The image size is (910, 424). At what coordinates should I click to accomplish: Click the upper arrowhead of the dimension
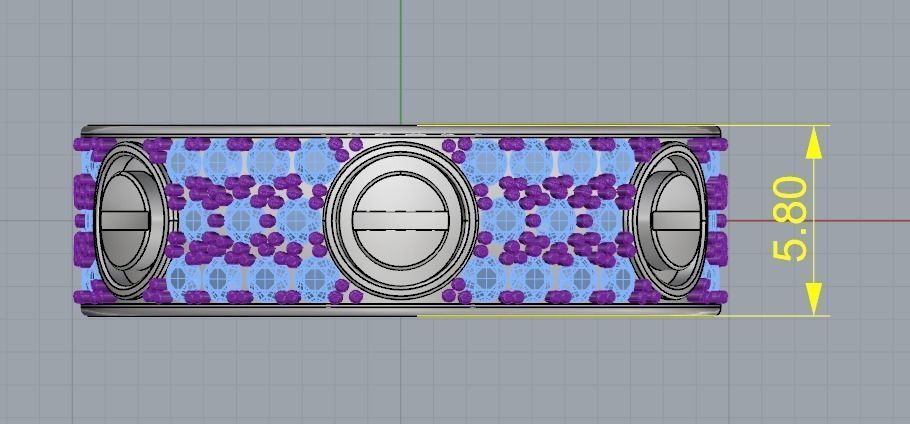[814, 142]
